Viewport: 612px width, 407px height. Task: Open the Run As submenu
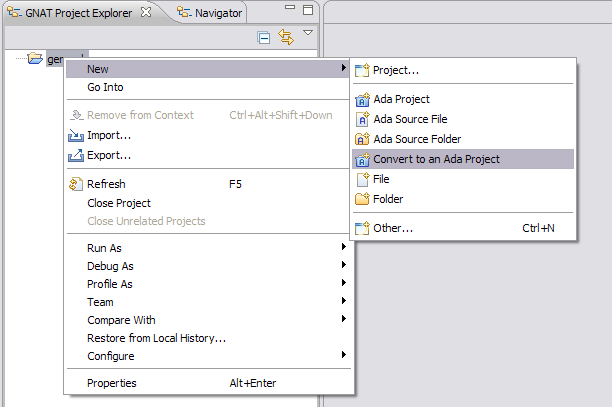[208, 248]
